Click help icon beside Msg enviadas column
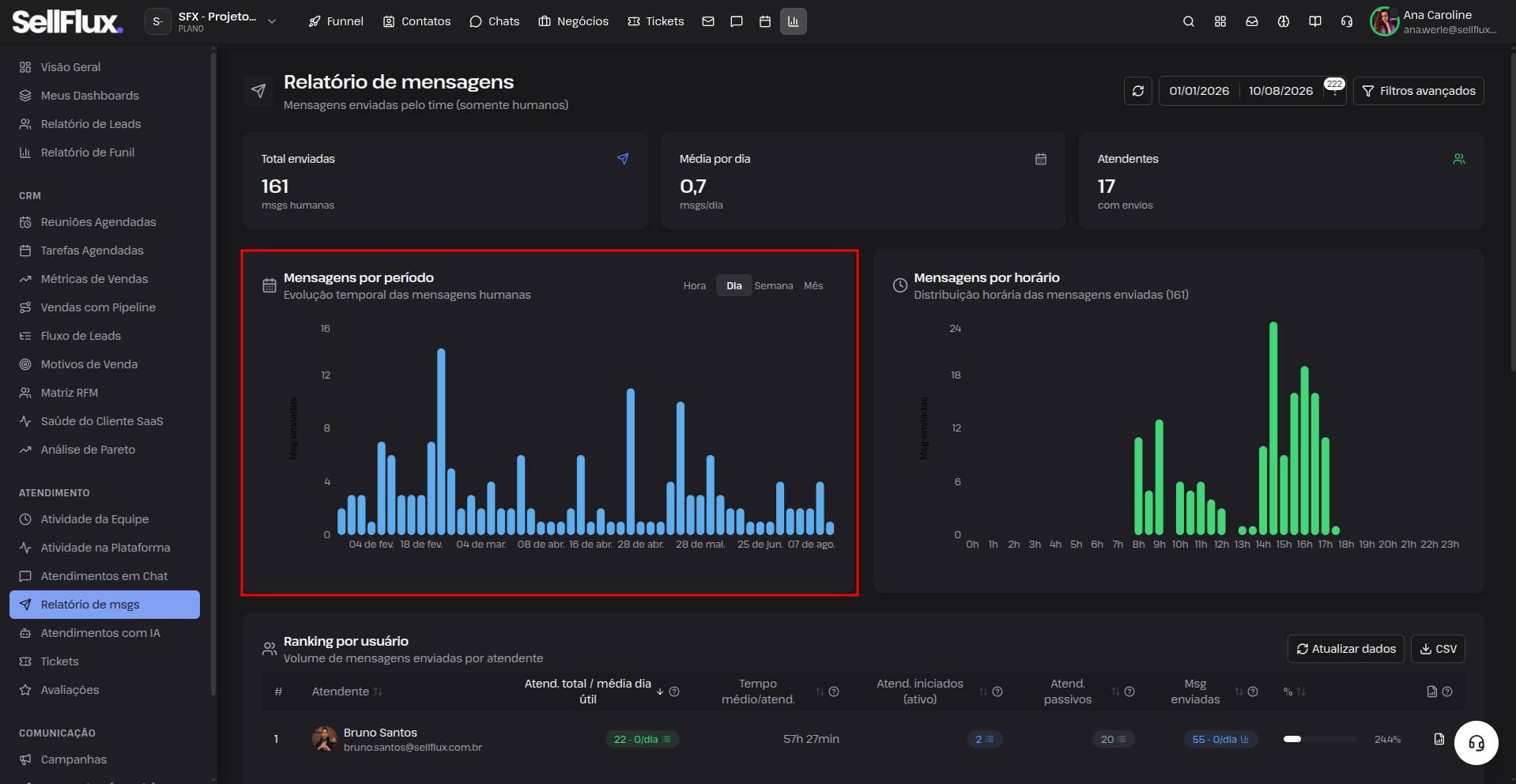Viewport: 1516px width, 784px height. (x=1253, y=692)
